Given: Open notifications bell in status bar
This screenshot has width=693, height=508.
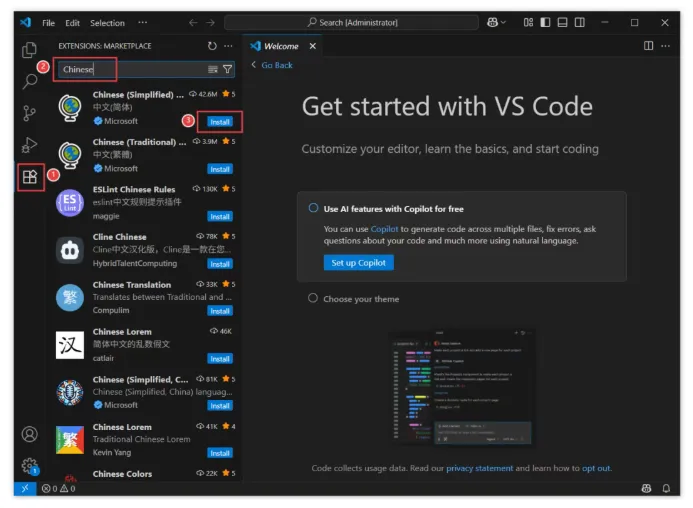Looking at the screenshot, I should point(666,488).
